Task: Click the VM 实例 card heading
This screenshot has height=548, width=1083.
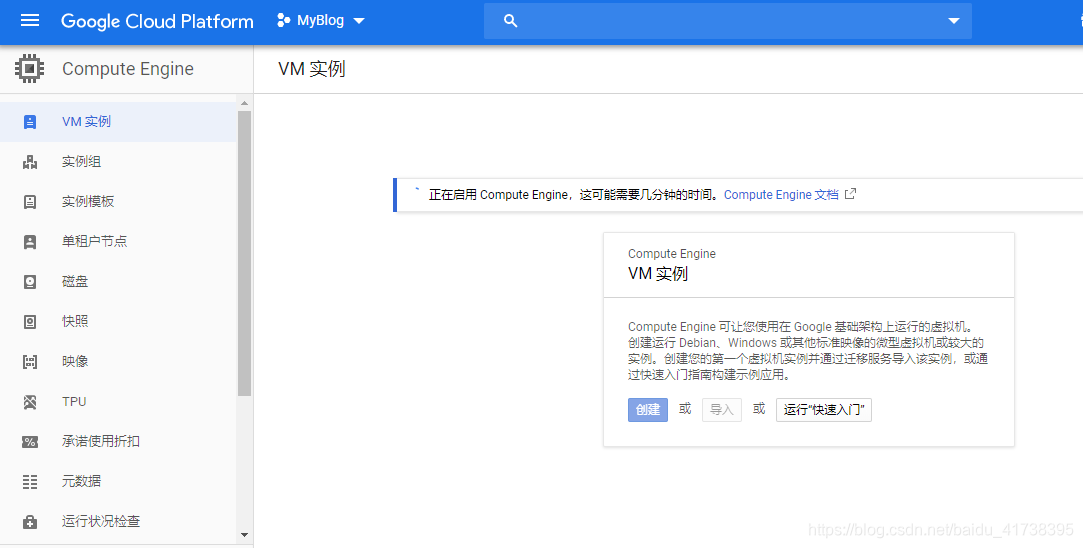Action: (x=658, y=274)
